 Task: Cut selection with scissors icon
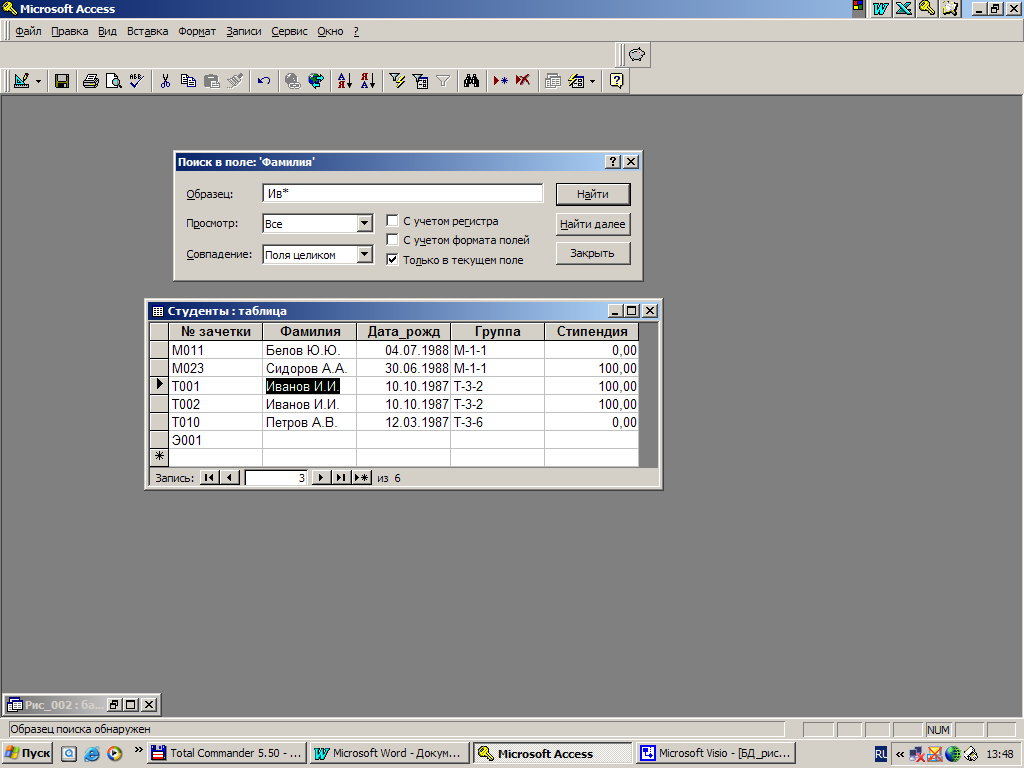point(165,81)
